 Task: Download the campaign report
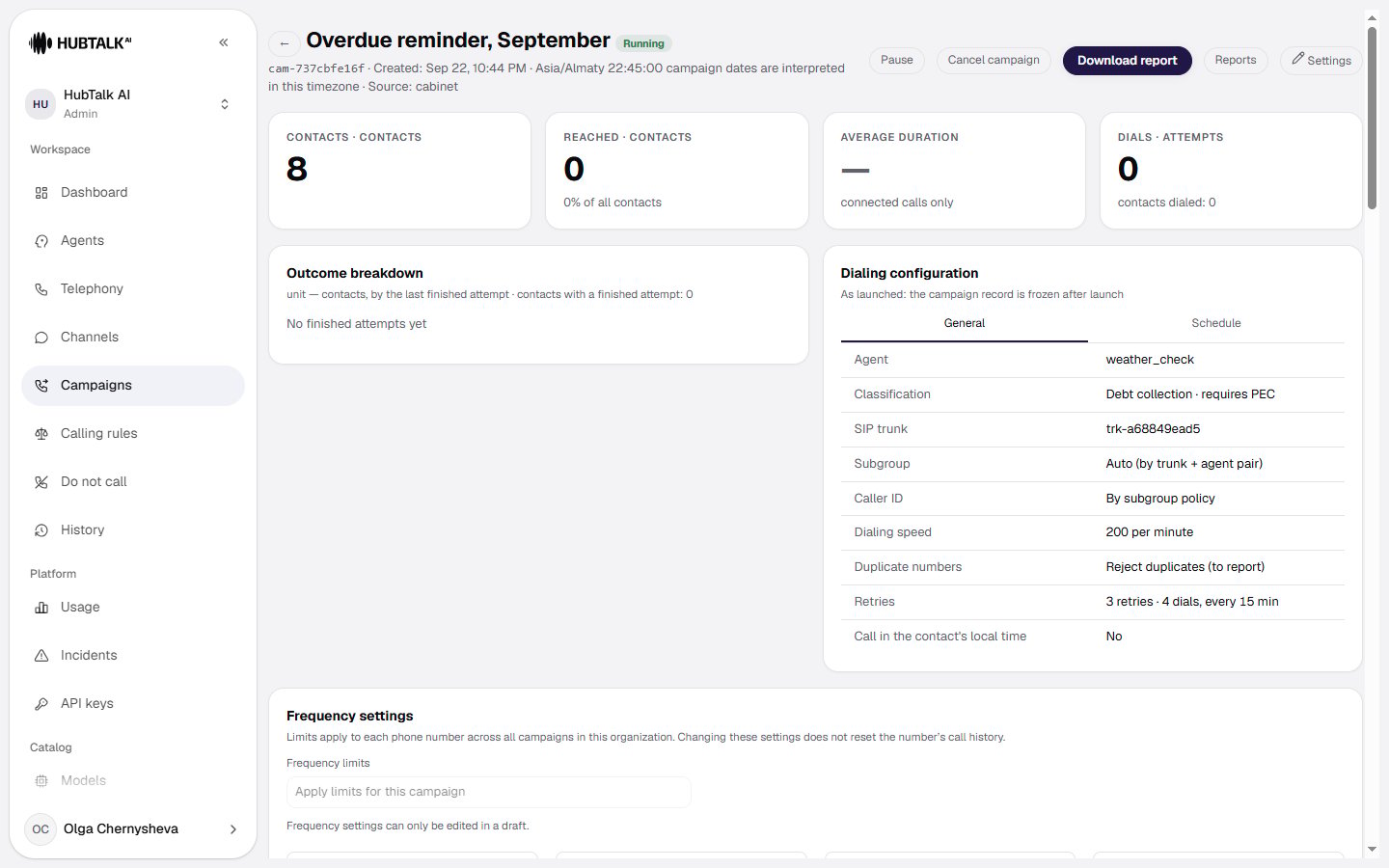click(1127, 60)
